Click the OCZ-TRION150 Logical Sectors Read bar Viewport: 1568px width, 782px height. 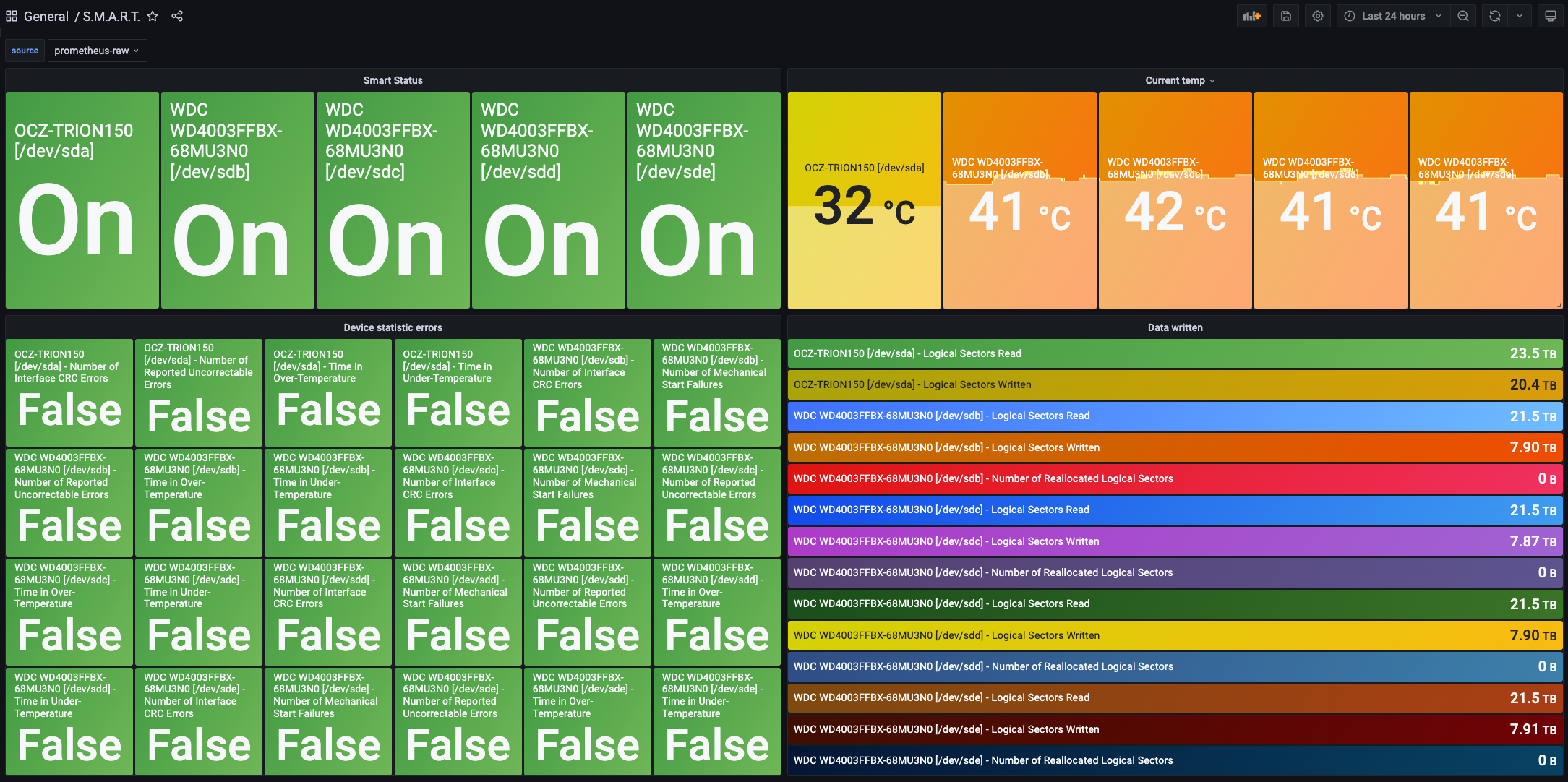1175,353
